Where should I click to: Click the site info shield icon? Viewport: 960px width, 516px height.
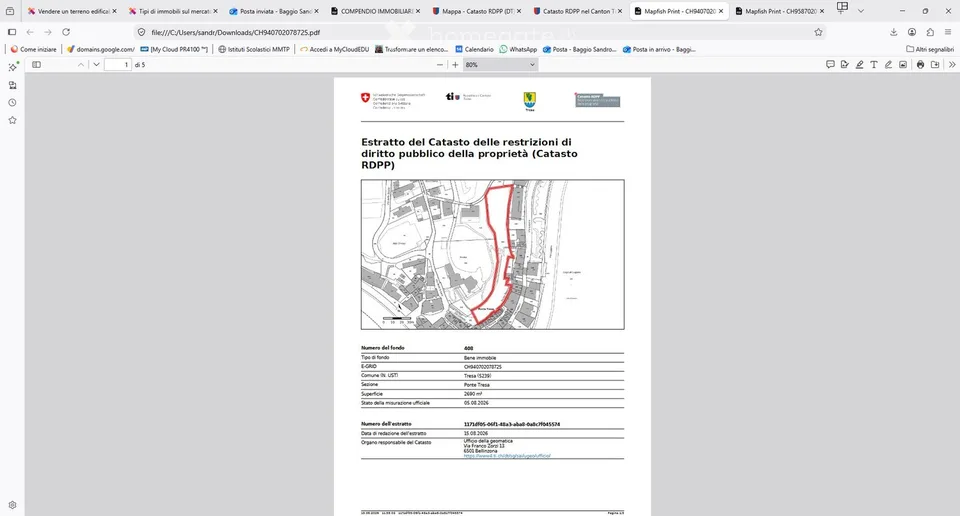pyautogui.click(x=141, y=32)
